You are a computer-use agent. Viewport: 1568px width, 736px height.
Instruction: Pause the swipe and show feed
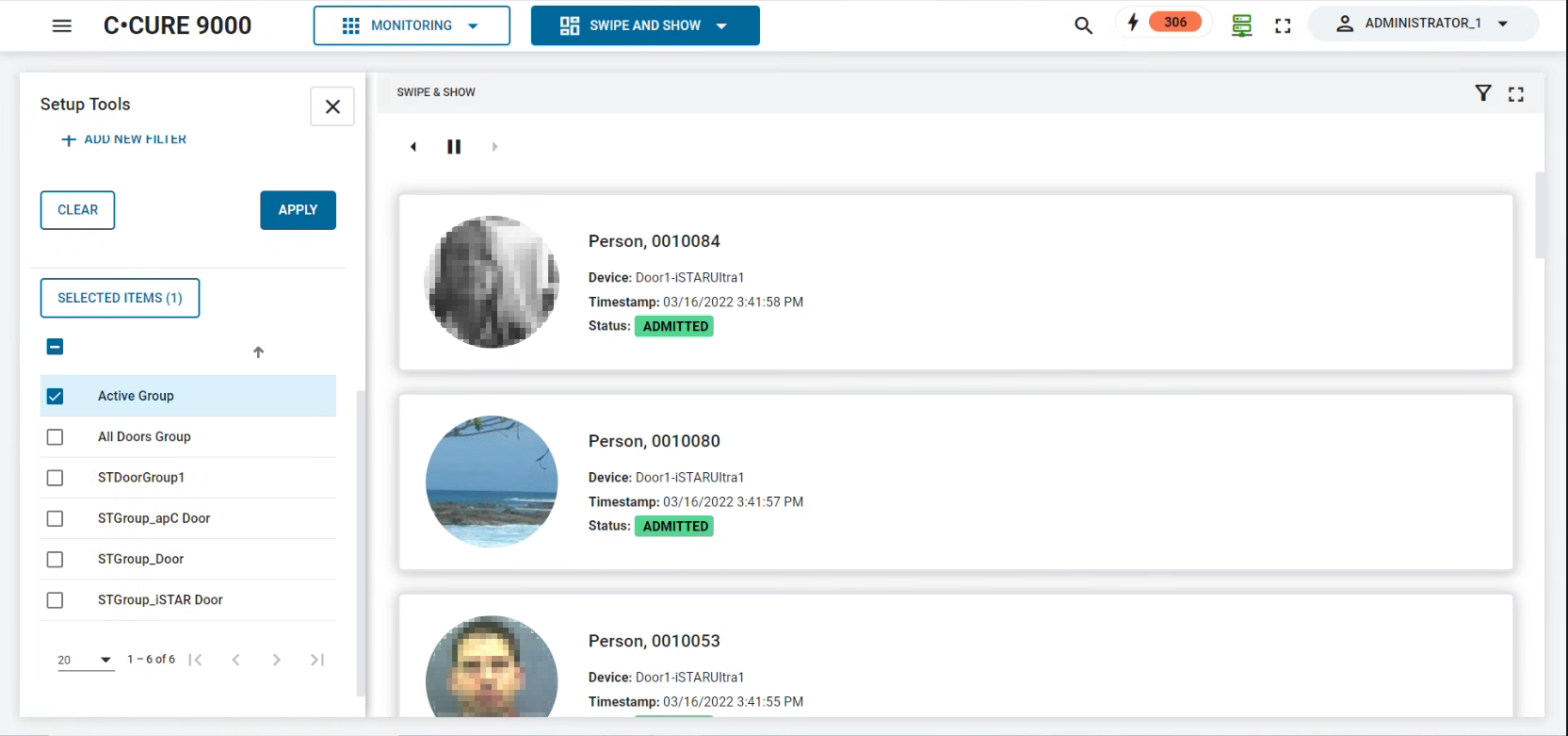[x=454, y=147]
